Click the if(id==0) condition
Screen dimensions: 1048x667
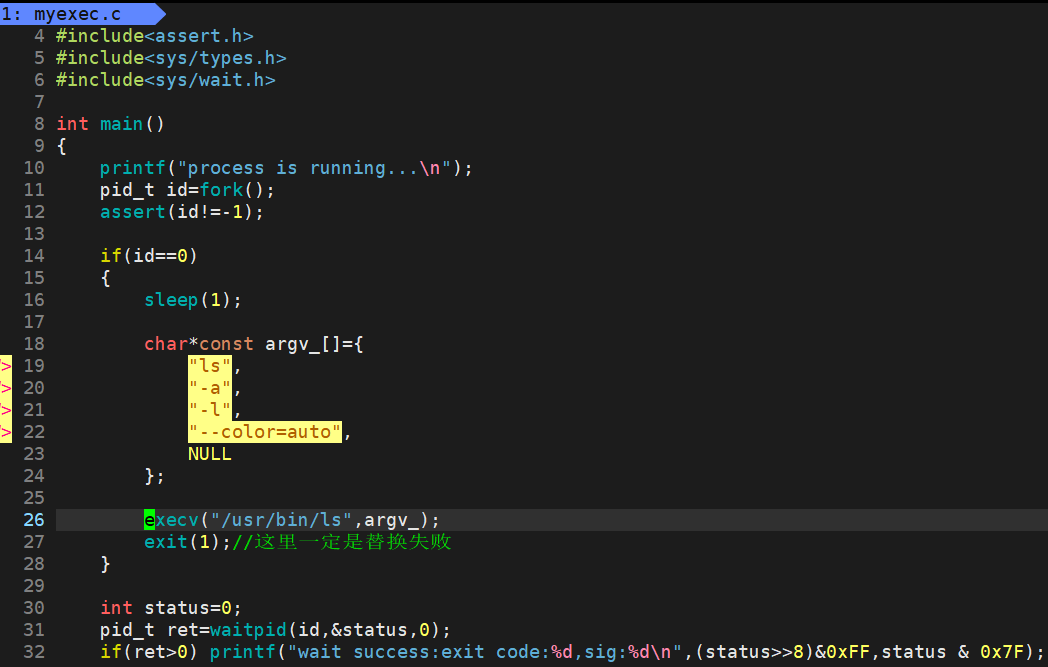point(149,255)
